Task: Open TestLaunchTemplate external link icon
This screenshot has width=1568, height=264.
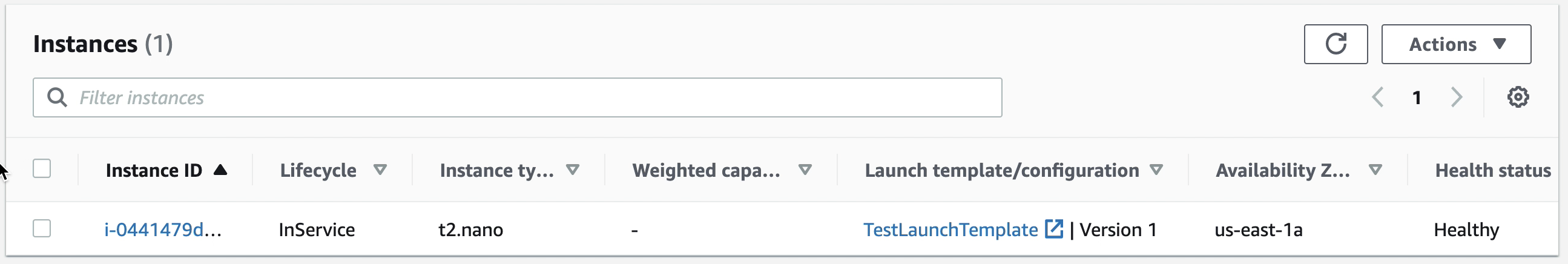Action: point(1053,229)
